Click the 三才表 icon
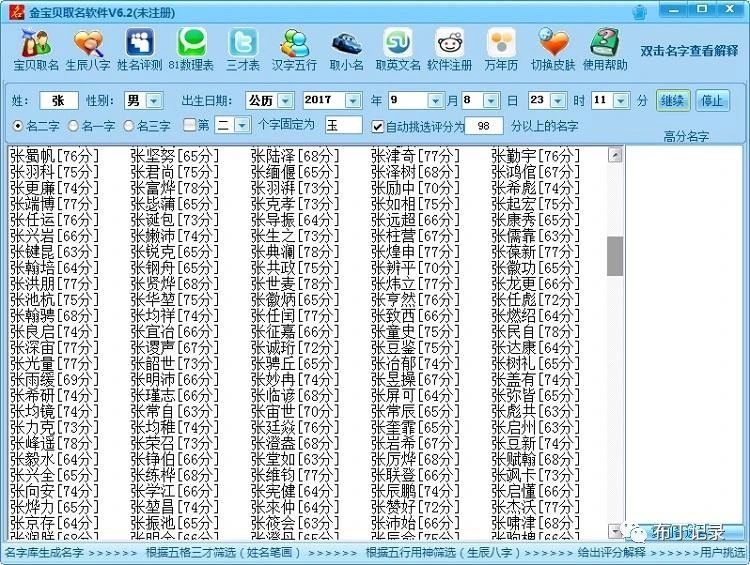The height and width of the screenshot is (565, 750). coord(243,49)
